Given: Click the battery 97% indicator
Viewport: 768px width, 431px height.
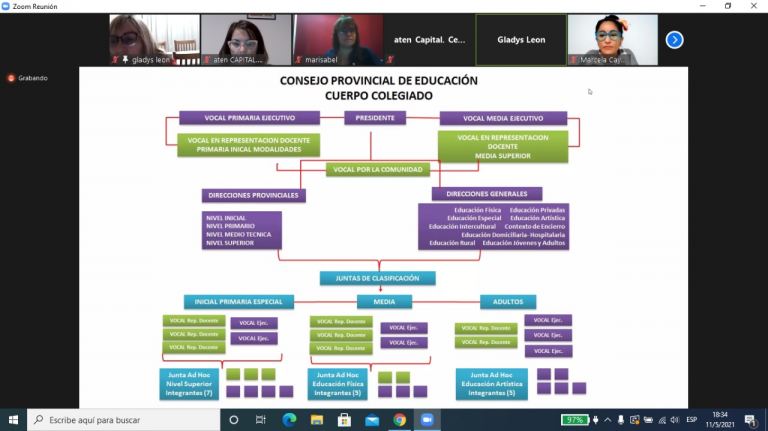Looking at the screenshot, I should coord(574,420).
